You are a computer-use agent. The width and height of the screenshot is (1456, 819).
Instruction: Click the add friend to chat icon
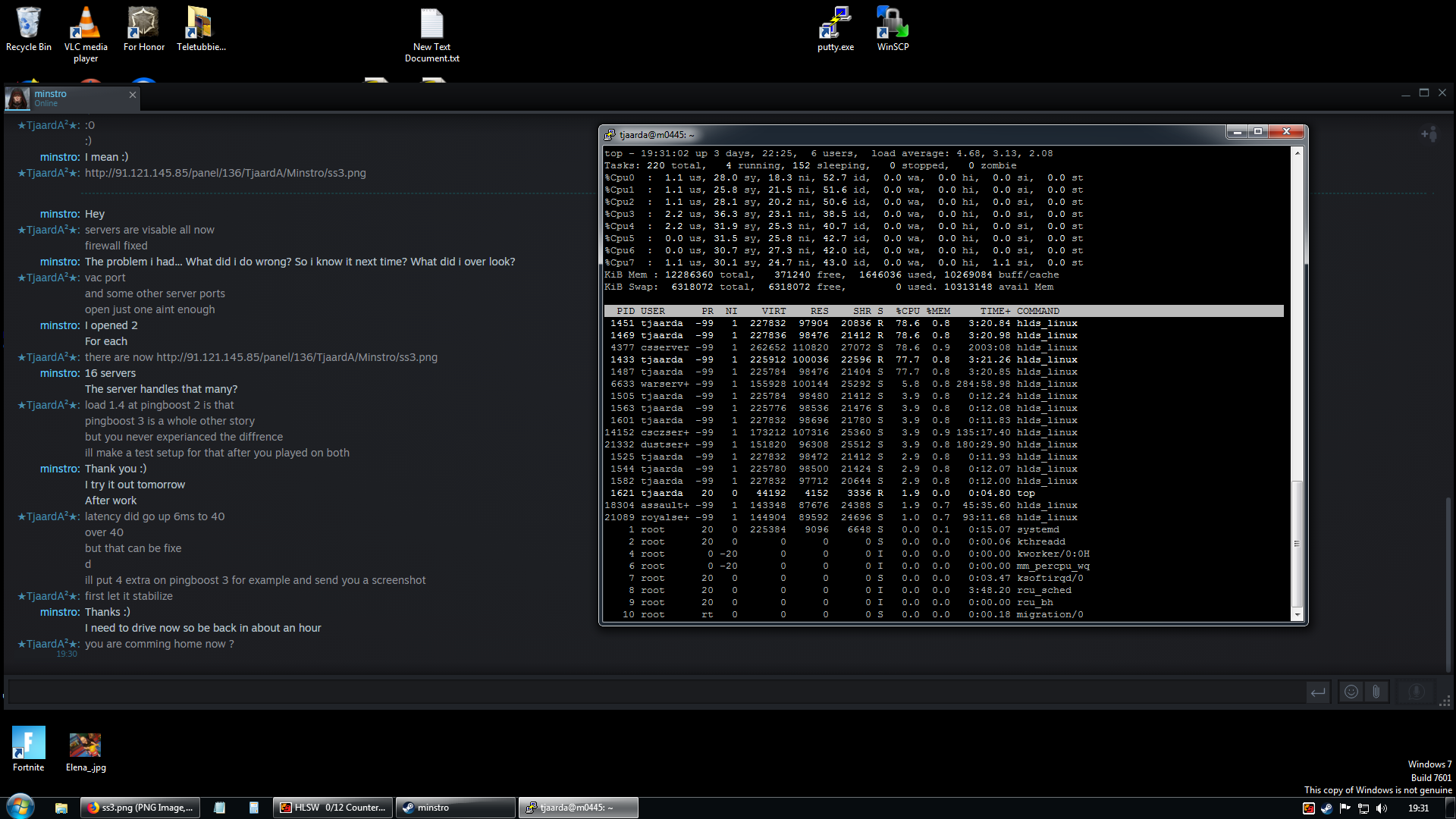point(1429,134)
